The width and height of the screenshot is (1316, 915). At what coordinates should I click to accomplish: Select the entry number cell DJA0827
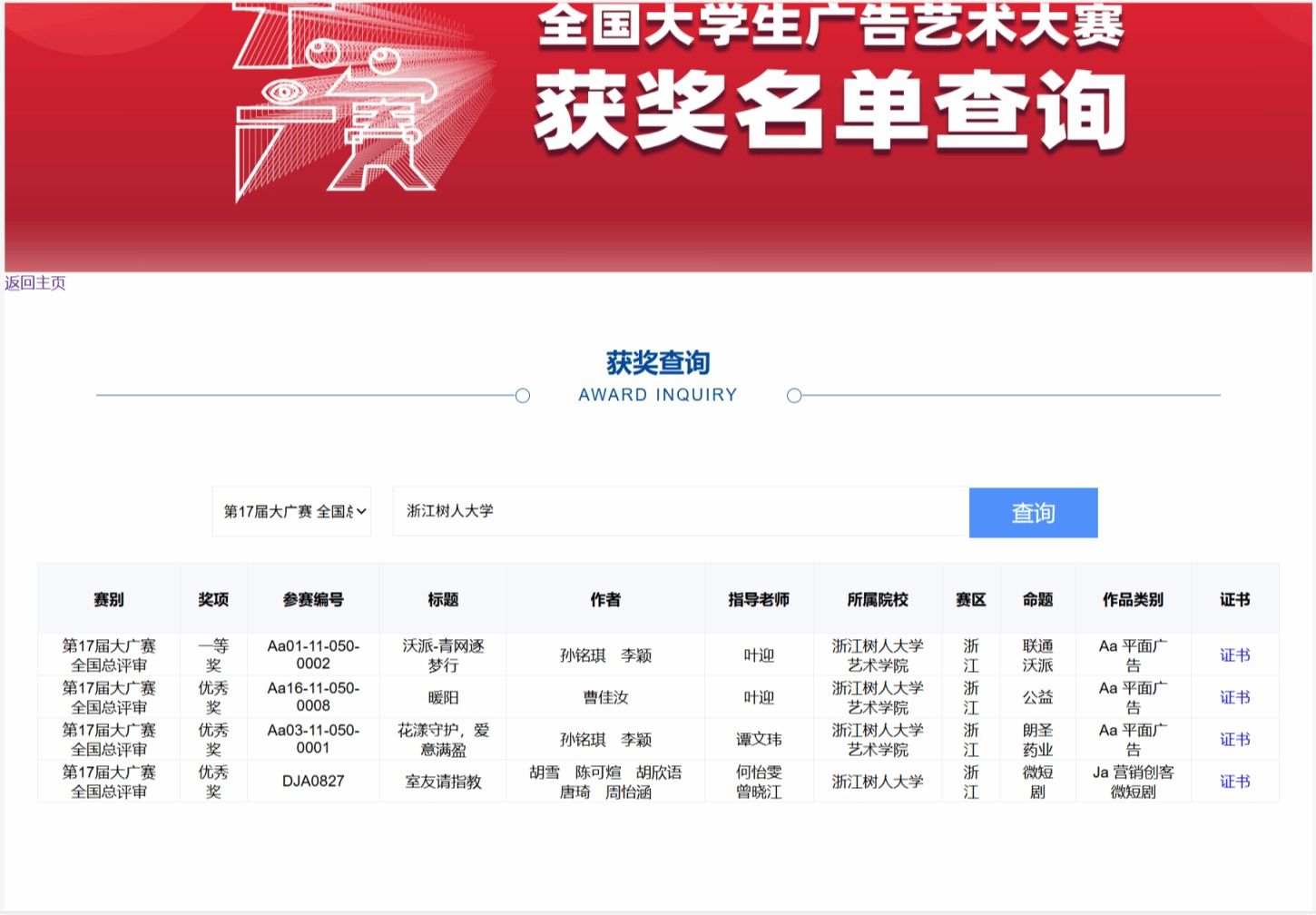[313, 782]
